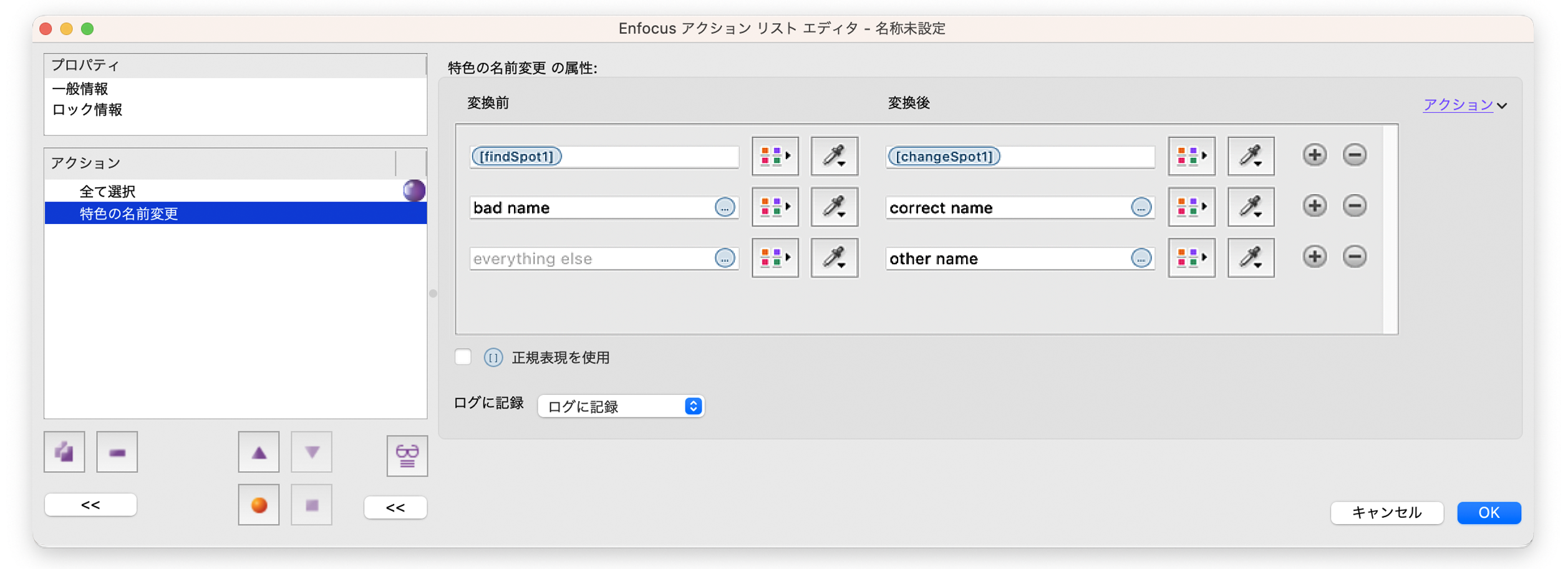Remove the everything else row
This screenshot has width=1568, height=569.
[x=1355, y=256]
